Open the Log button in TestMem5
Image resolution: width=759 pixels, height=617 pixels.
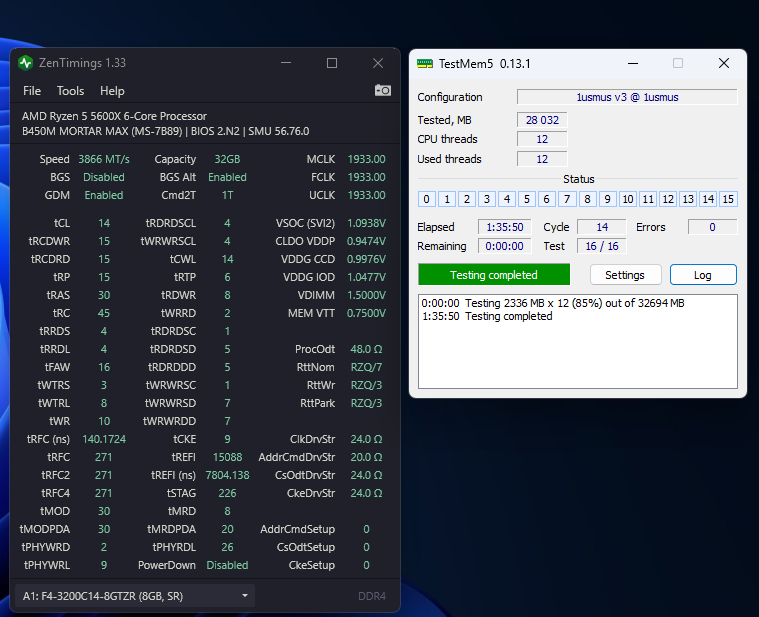coord(703,275)
